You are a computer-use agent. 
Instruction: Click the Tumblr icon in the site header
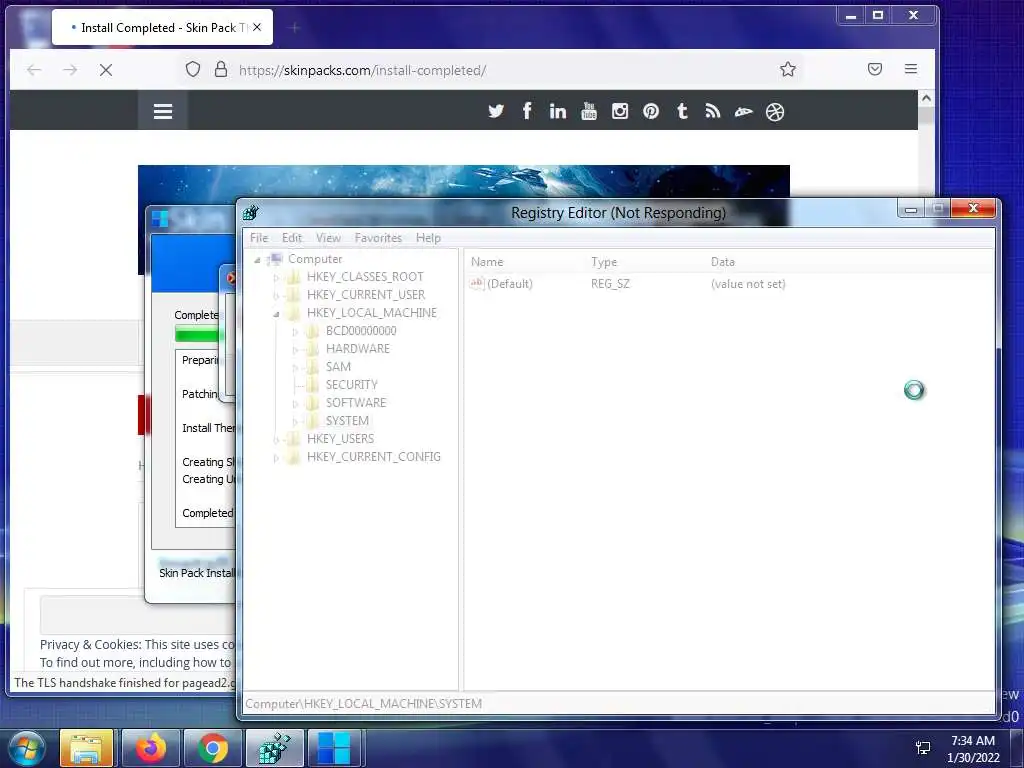[682, 111]
